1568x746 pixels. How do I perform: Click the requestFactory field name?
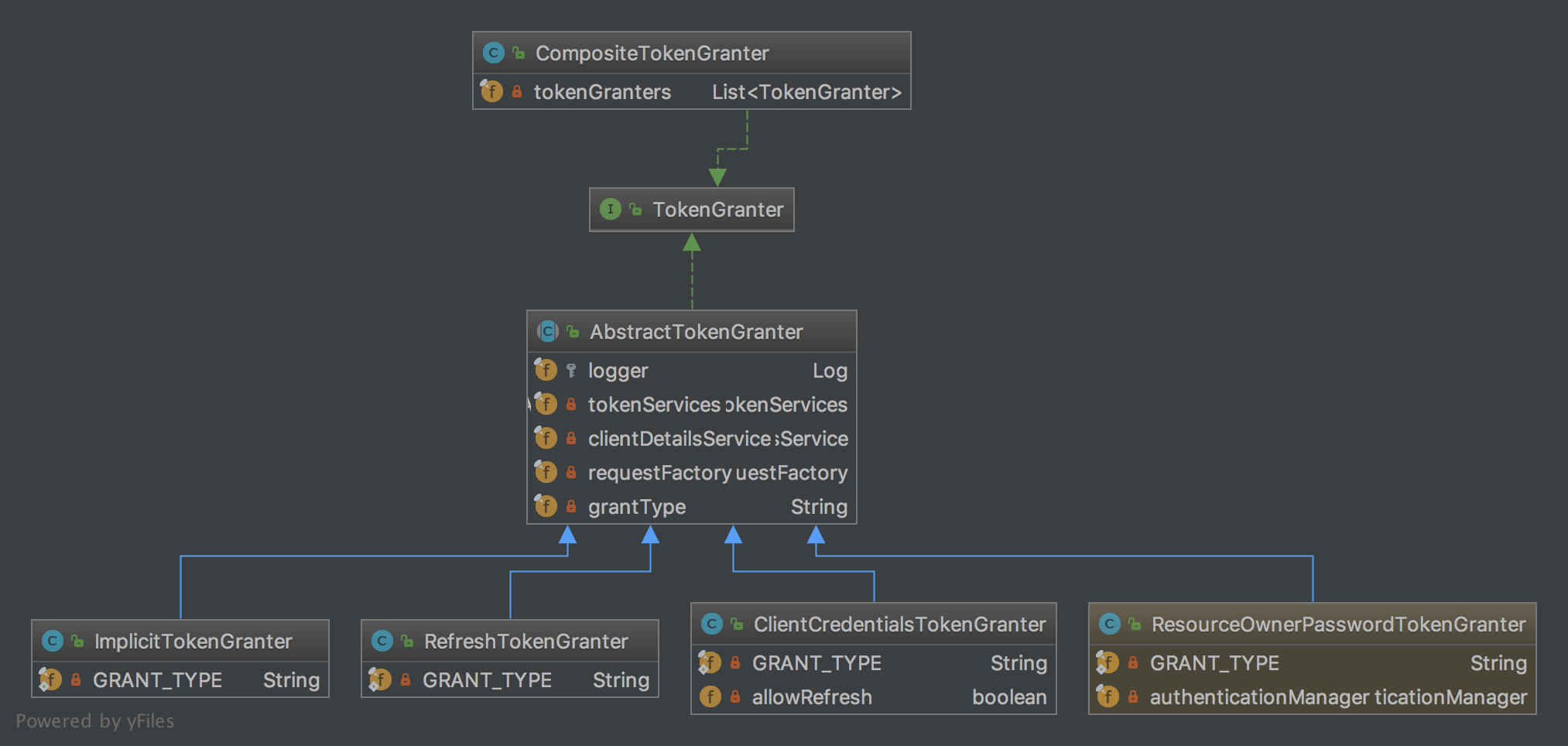[x=659, y=473]
